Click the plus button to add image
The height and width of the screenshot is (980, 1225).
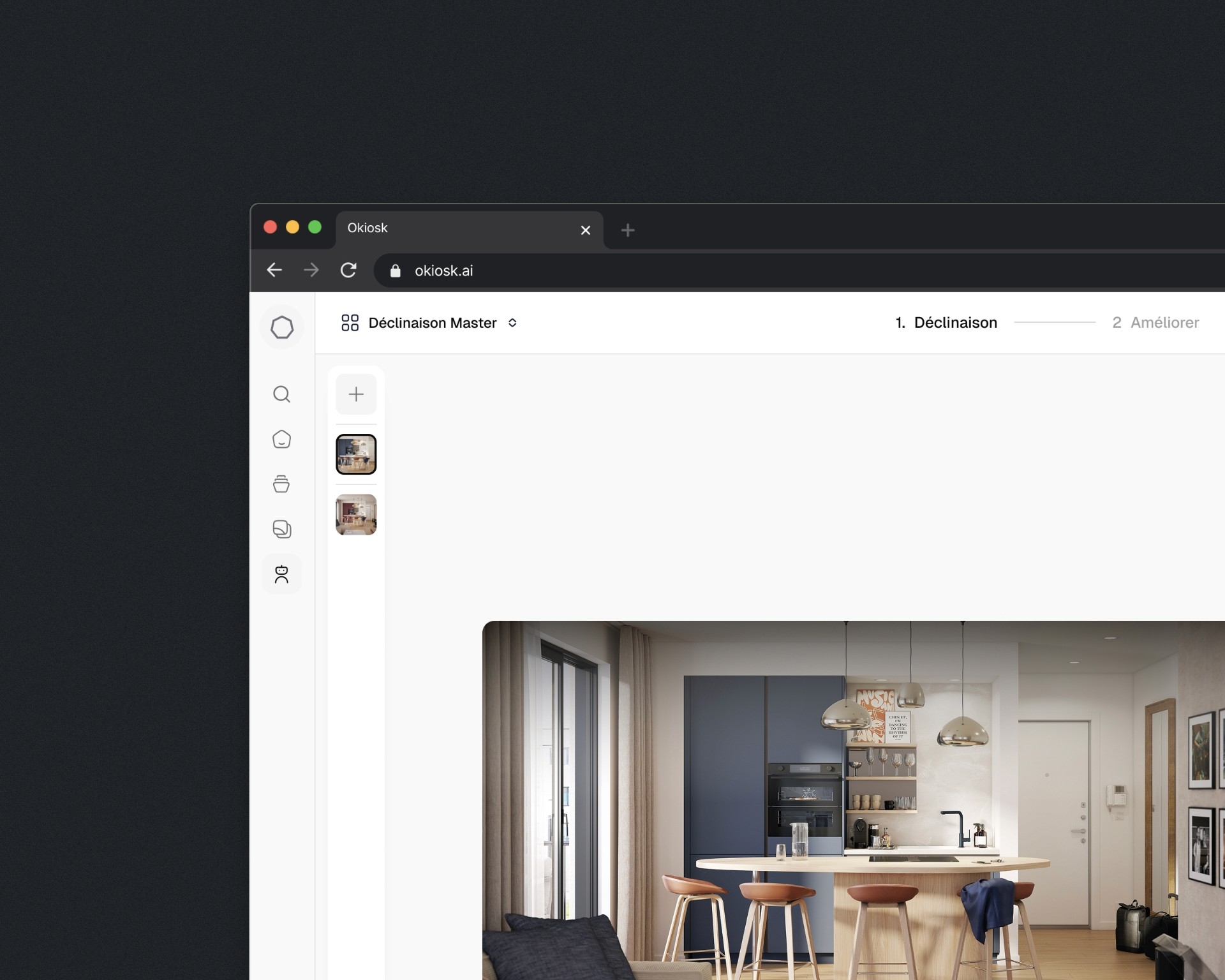tap(356, 394)
